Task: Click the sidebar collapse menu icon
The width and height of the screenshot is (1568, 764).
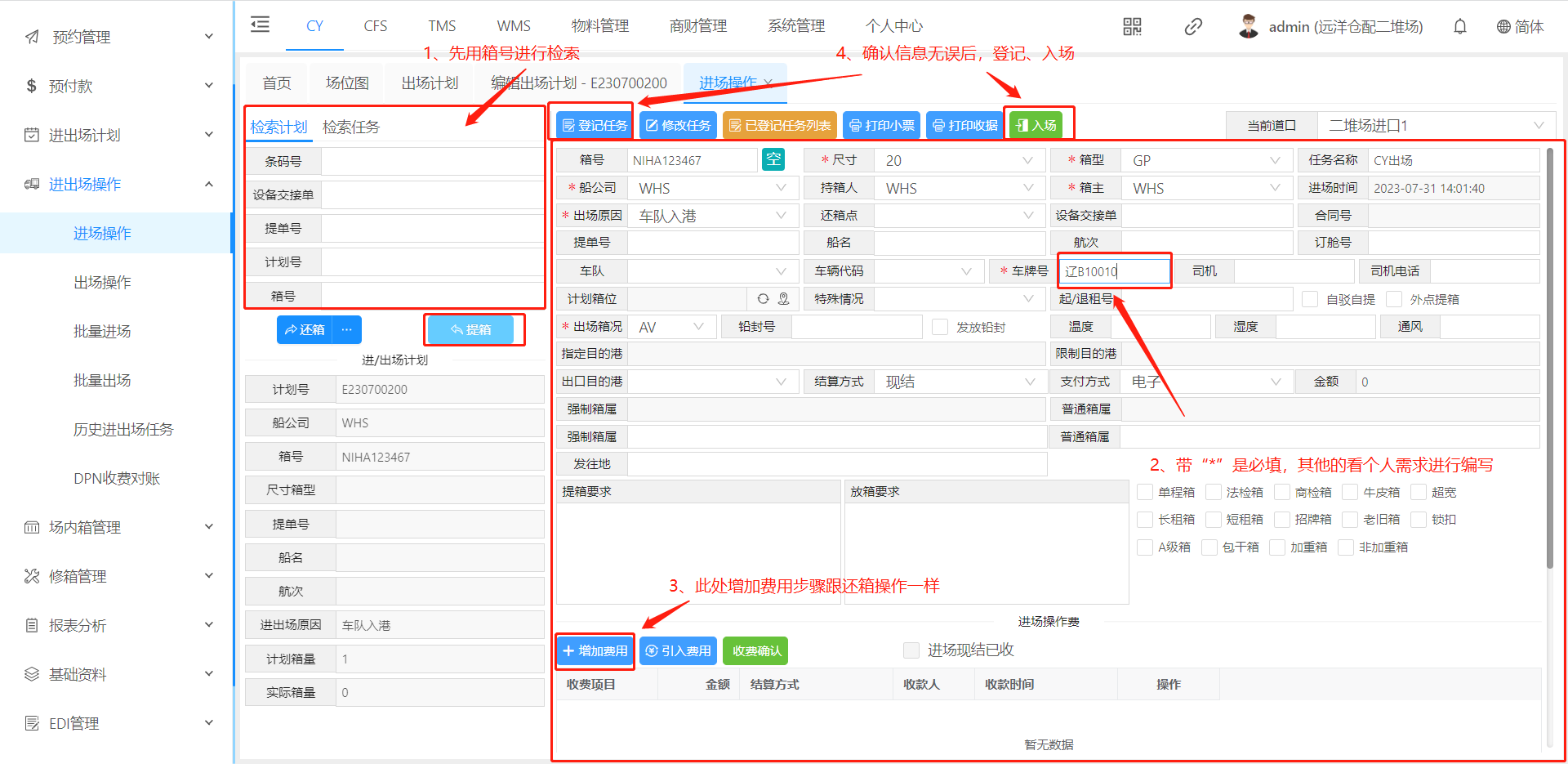Action: click(x=260, y=25)
